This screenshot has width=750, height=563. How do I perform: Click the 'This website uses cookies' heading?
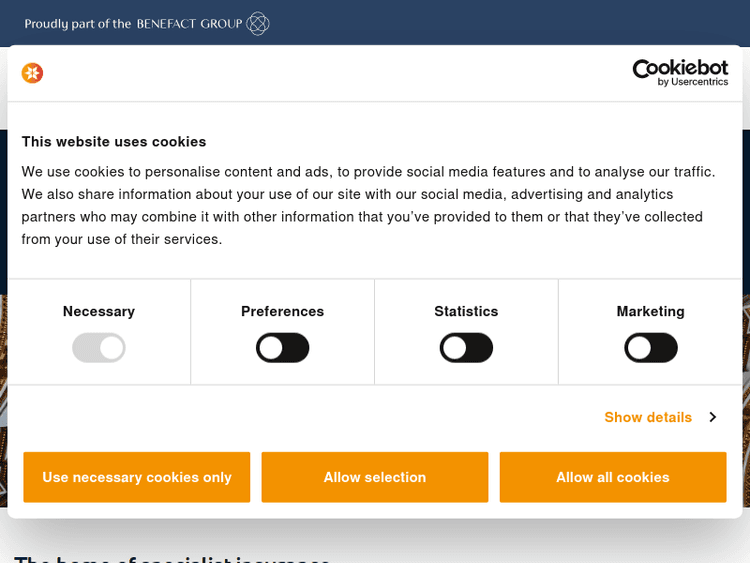click(114, 142)
